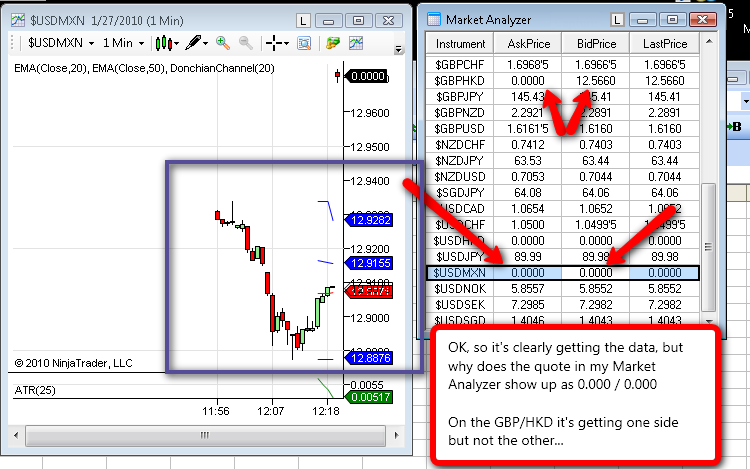
Task: Click the 12:07 time axis label
Action: pos(271,411)
